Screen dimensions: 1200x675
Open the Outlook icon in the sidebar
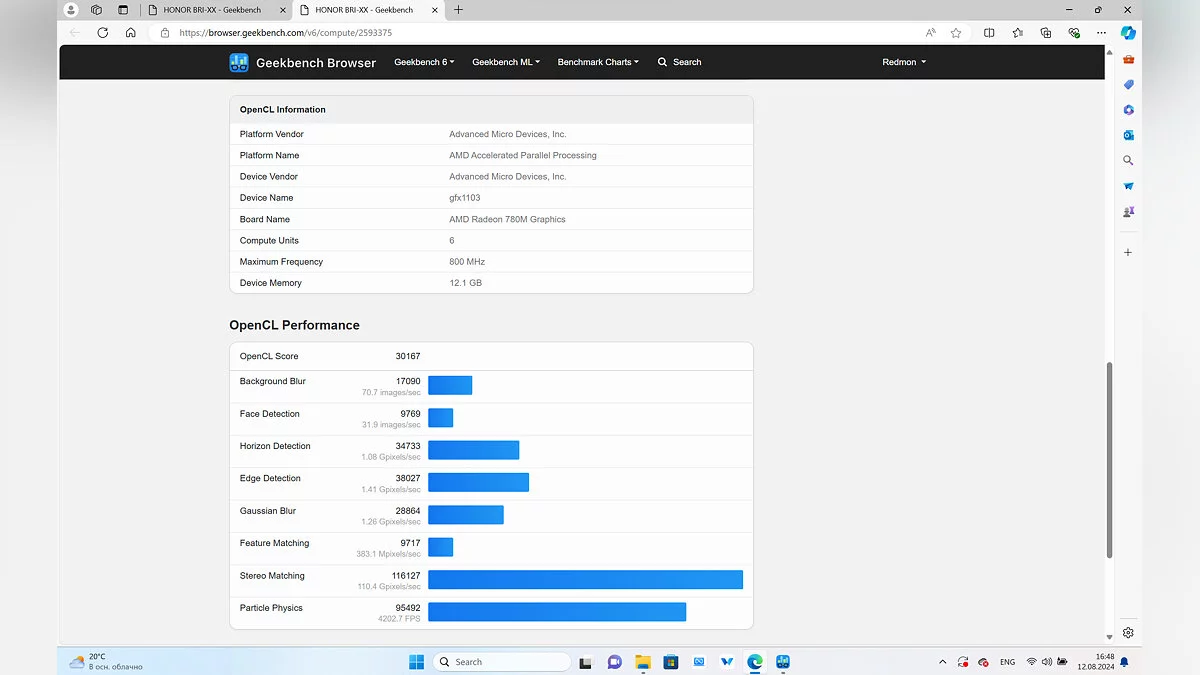(x=1128, y=135)
